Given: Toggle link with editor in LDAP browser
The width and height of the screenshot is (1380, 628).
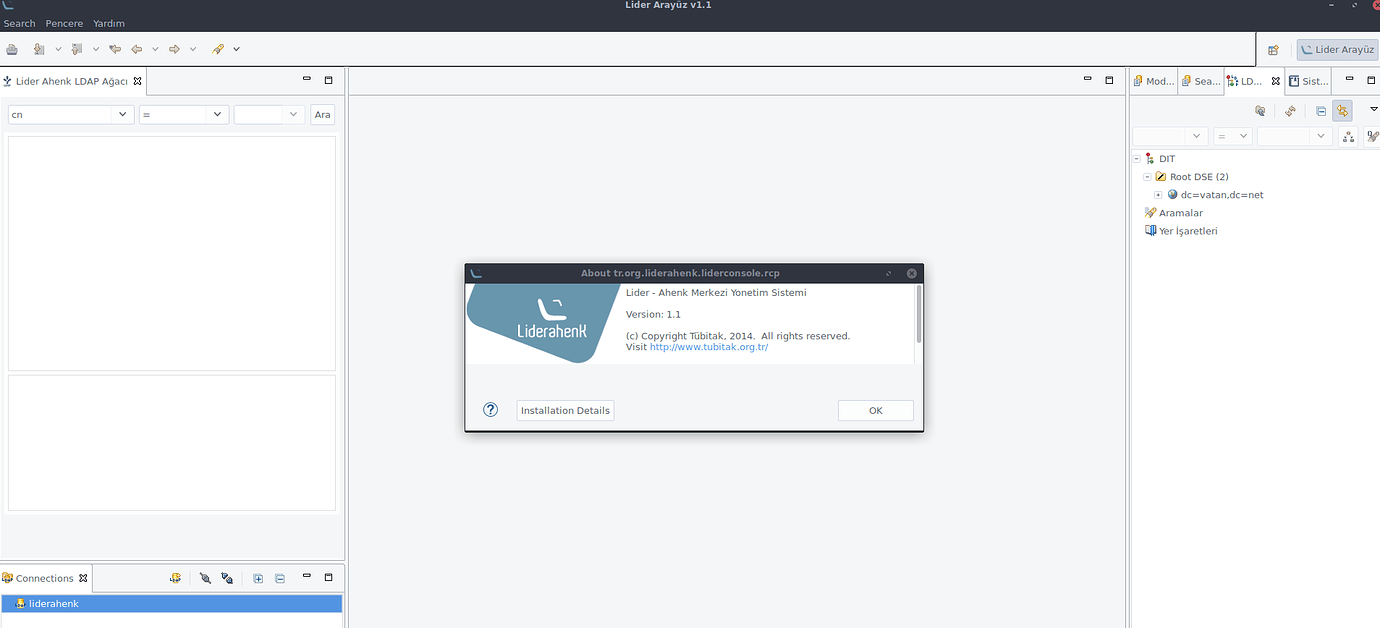Looking at the screenshot, I should (x=1342, y=111).
